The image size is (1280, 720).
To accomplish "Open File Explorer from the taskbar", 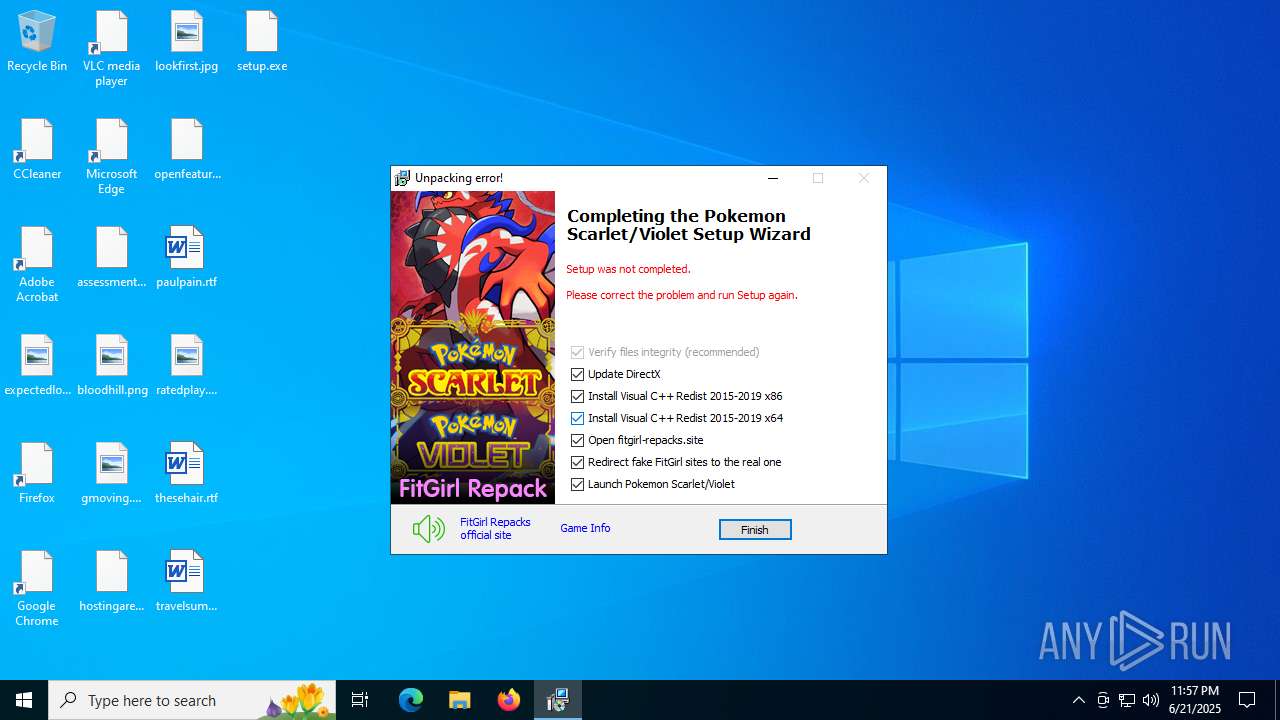I will [x=460, y=700].
